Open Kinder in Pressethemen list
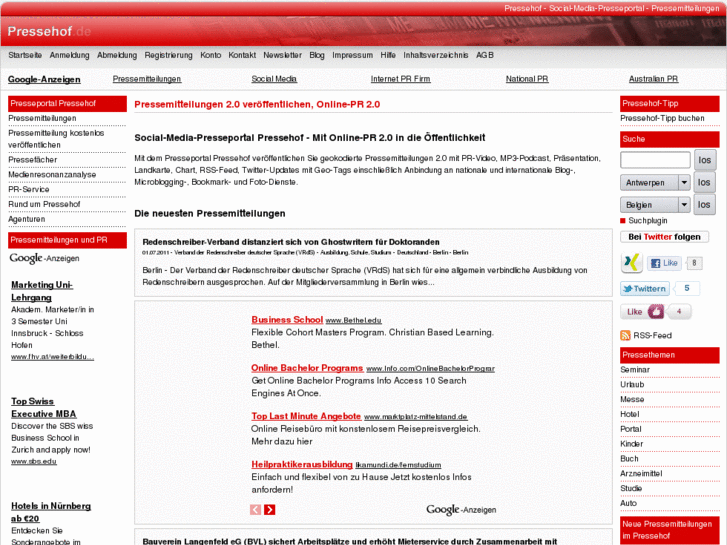727x545 pixels. [631, 444]
